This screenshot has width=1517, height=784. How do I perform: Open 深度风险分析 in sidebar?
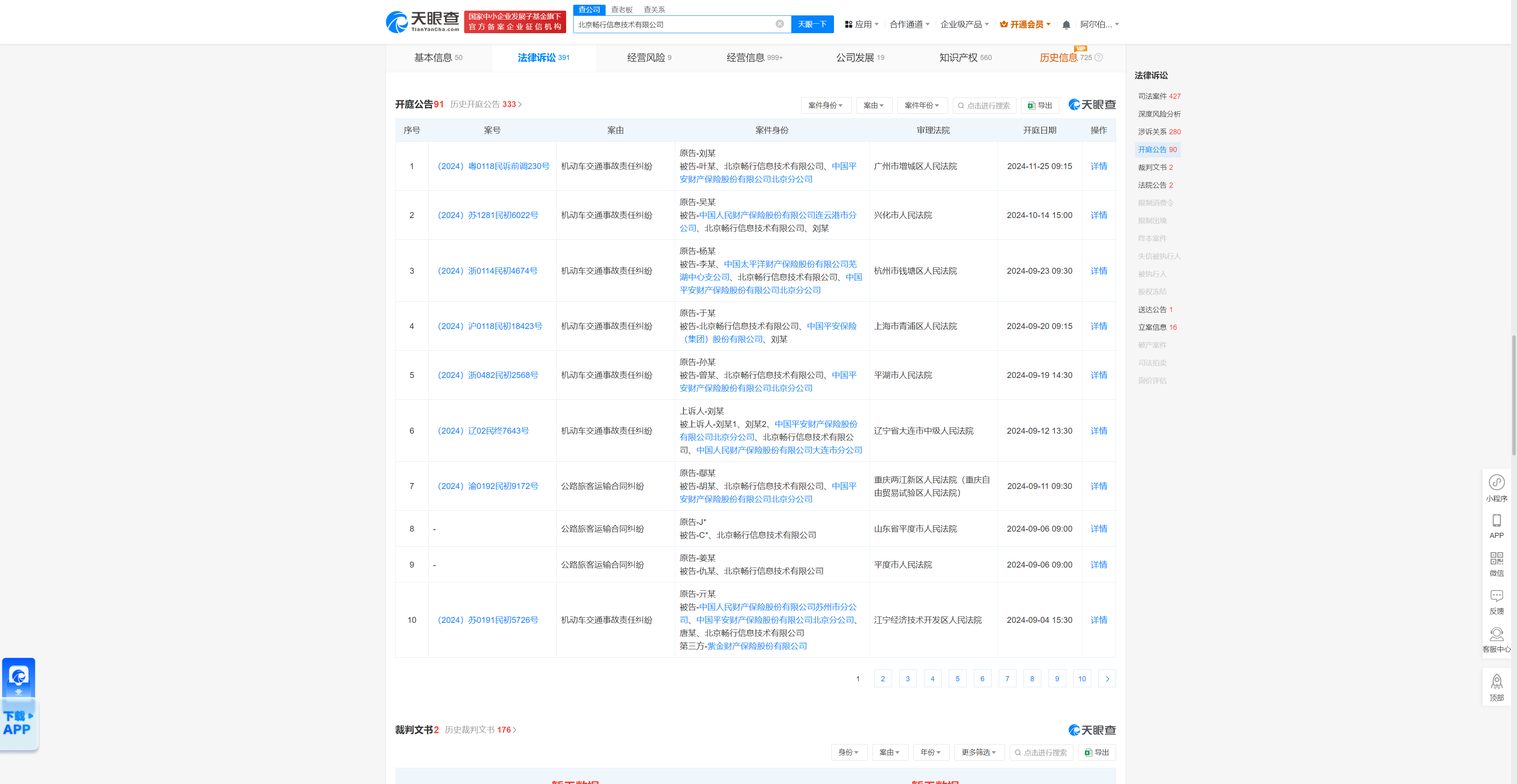click(x=1159, y=114)
